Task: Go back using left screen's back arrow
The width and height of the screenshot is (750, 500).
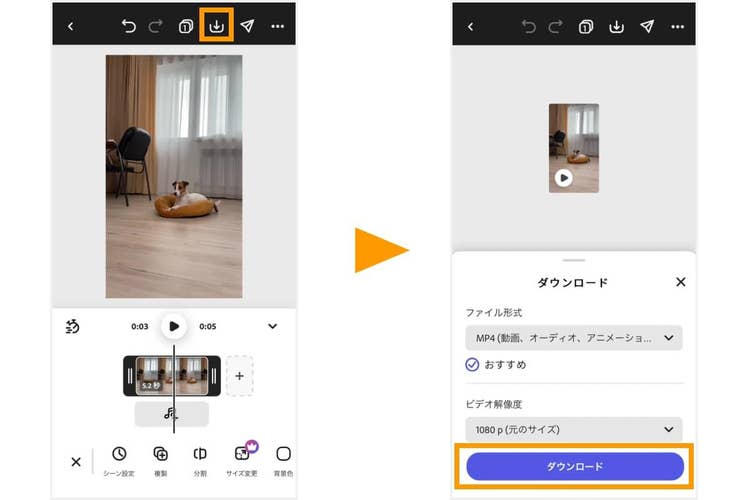Action: coord(71,26)
